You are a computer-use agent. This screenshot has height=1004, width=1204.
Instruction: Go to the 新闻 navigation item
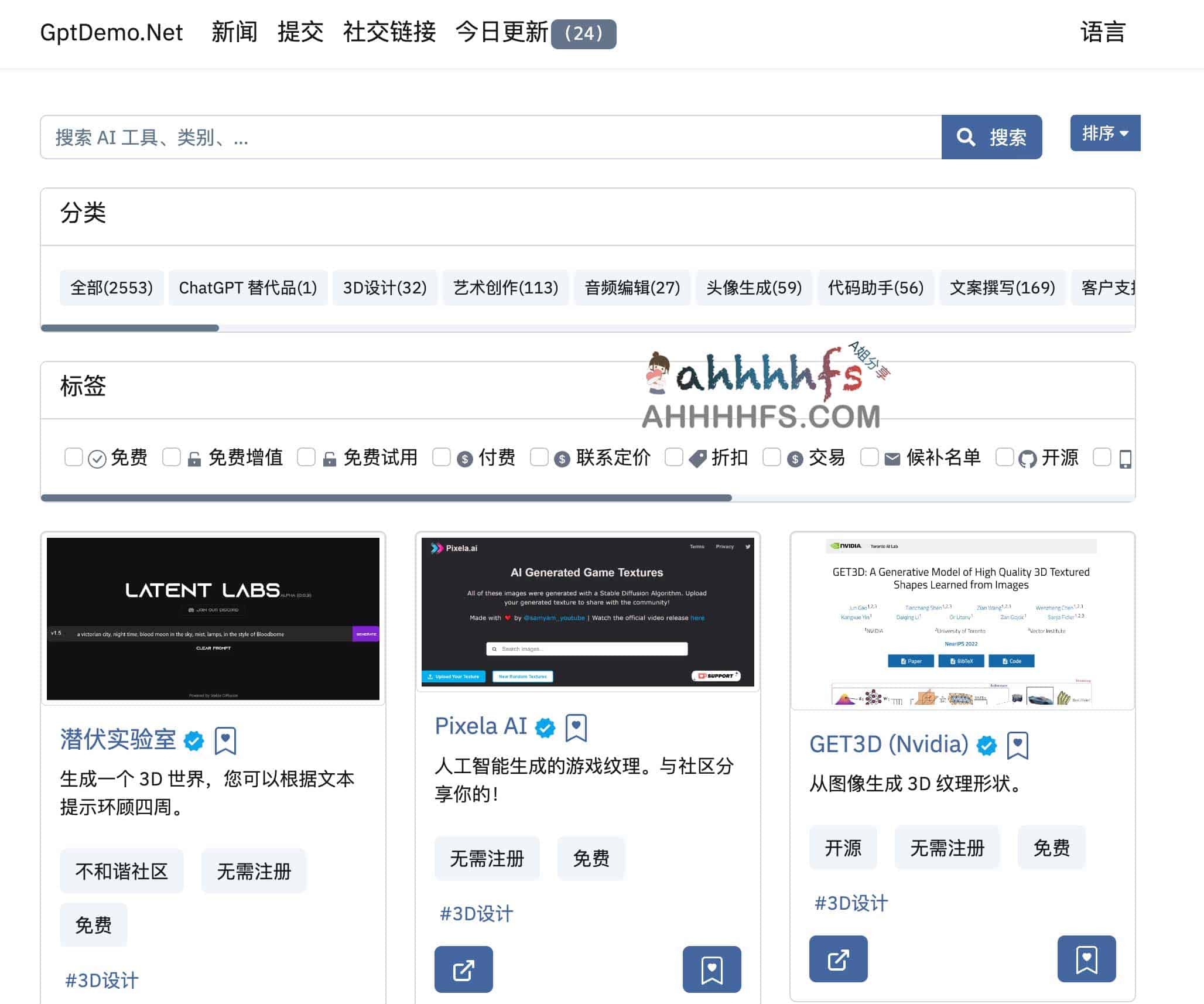point(234,32)
